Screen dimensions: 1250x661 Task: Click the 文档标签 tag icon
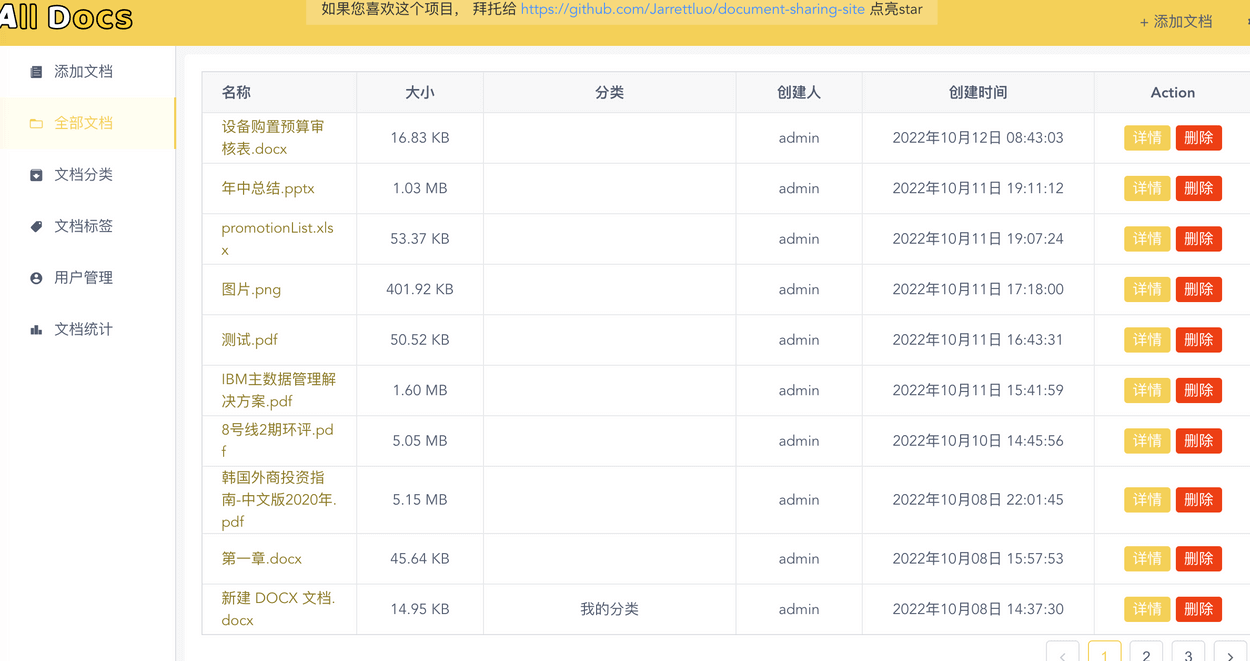(x=36, y=227)
